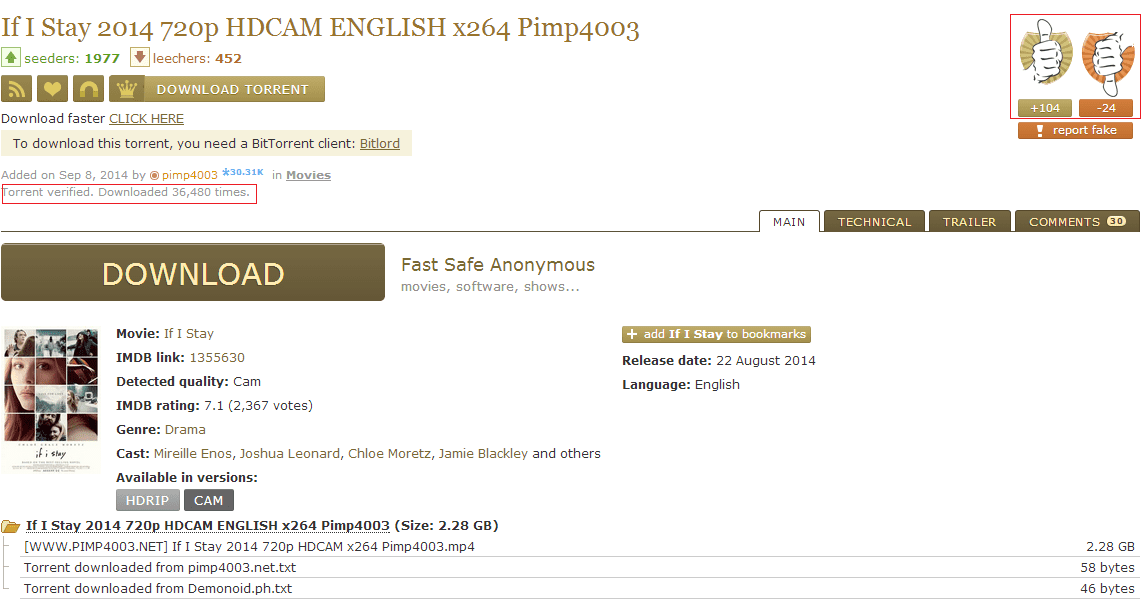The width and height of the screenshot is (1146, 600).
Task: Click the heart favorite icon button
Action: [x=52, y=89]
